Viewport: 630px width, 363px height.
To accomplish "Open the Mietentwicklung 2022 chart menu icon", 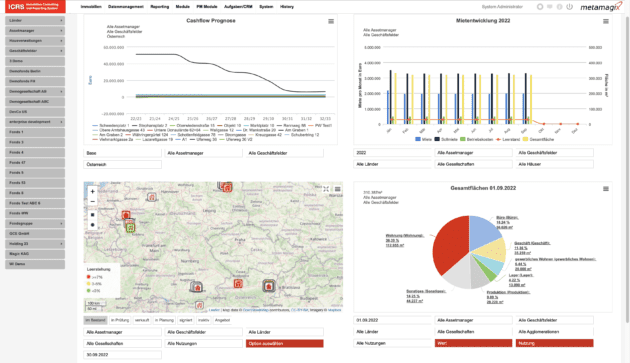I will [605, 21].
